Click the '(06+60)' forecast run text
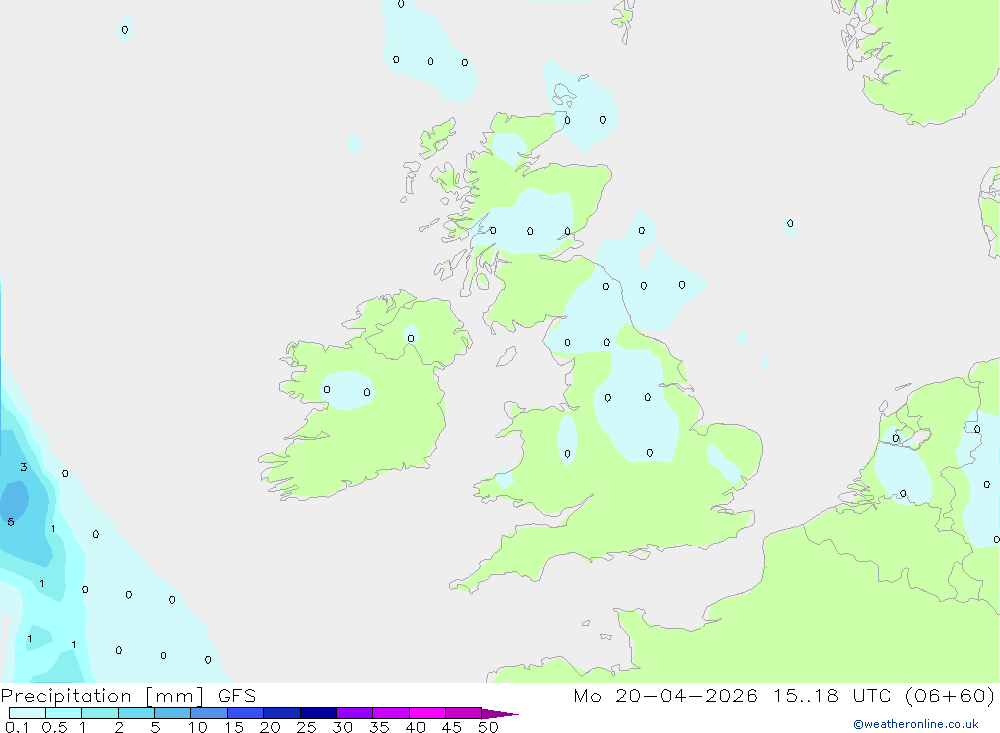The height and width of the screenshot is (733, 1000). (950, 695)
